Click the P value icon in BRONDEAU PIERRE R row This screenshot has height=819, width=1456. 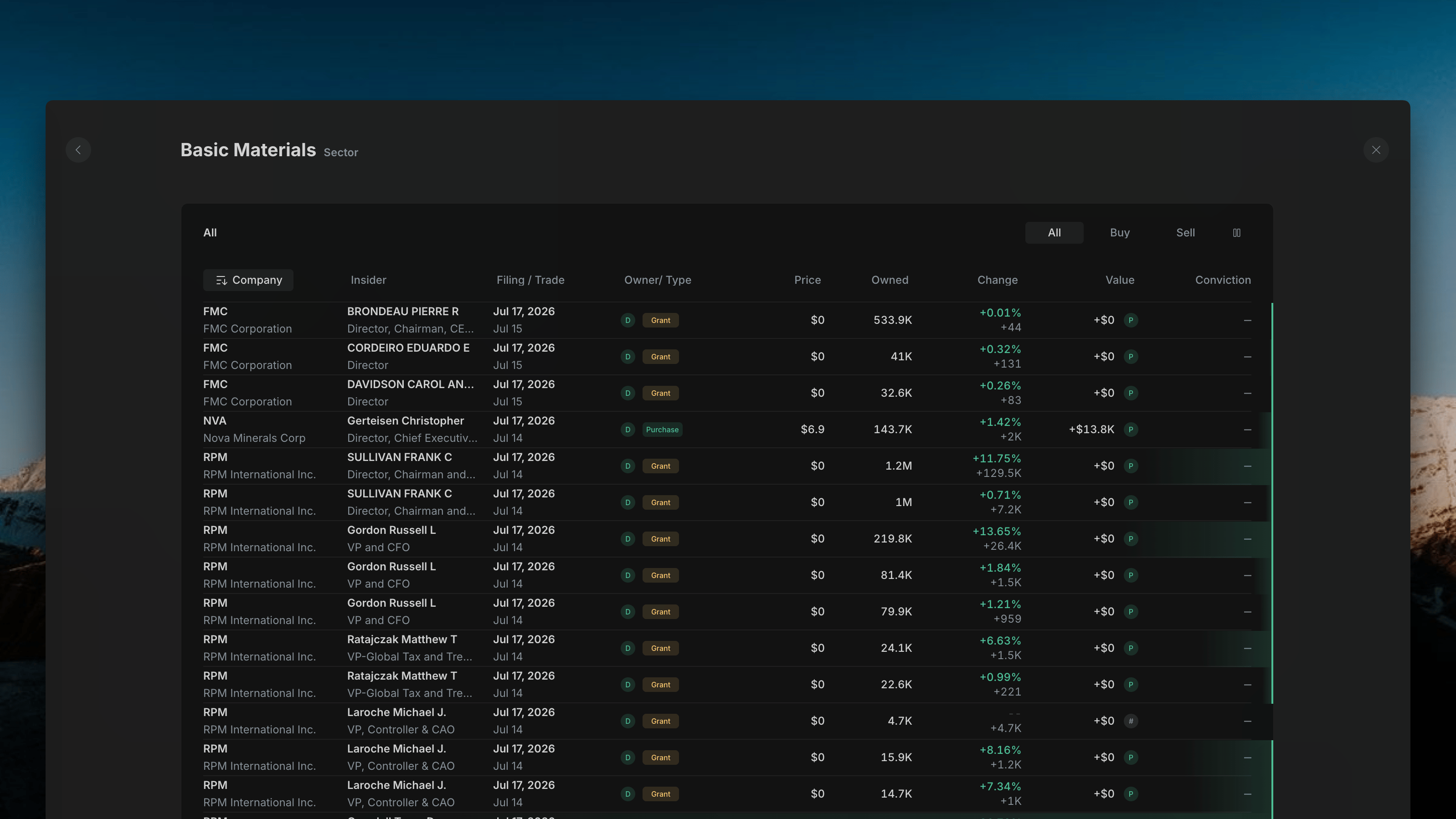pos(1131,320)
